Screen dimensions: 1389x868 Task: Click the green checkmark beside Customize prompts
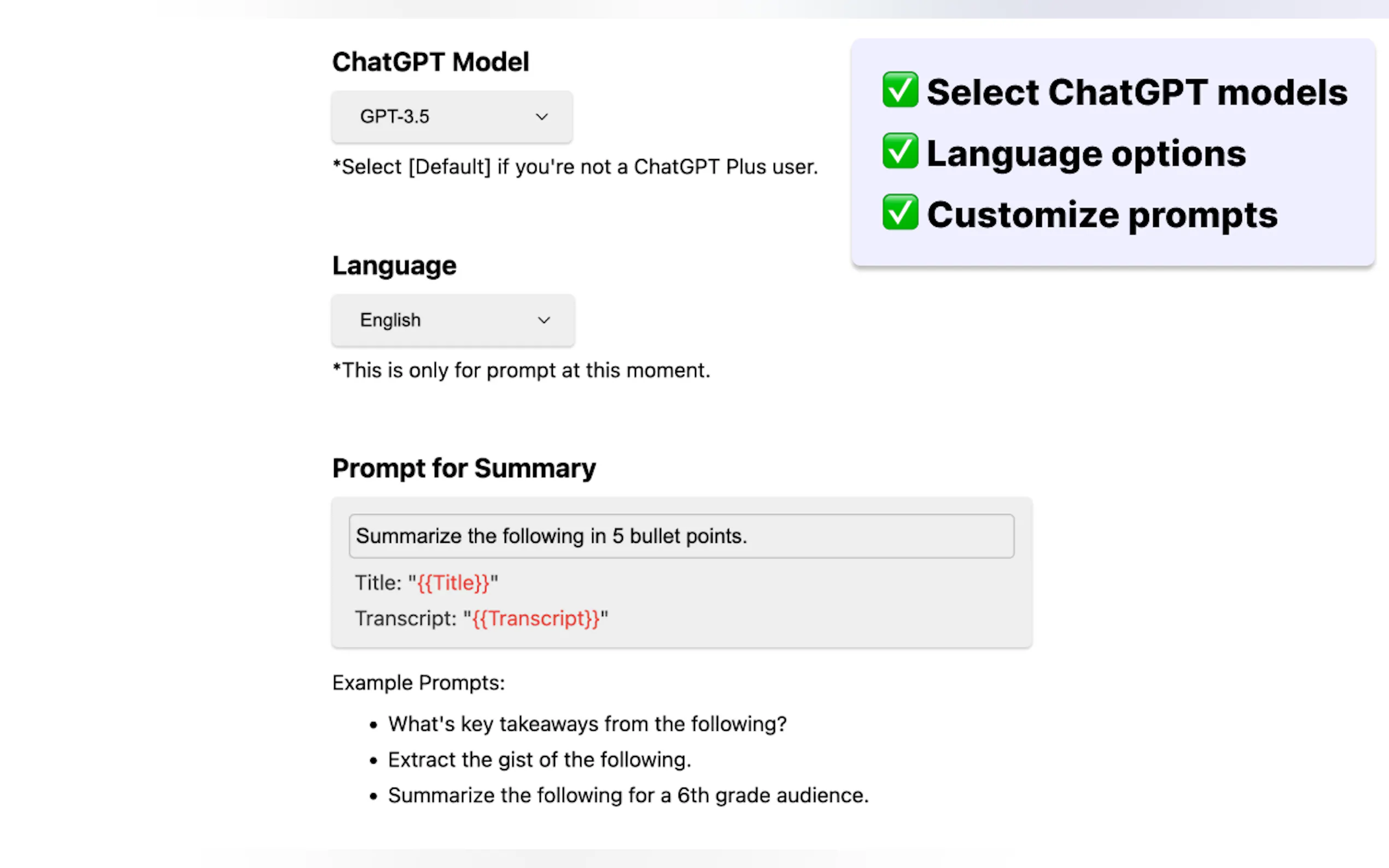[899, 214]
